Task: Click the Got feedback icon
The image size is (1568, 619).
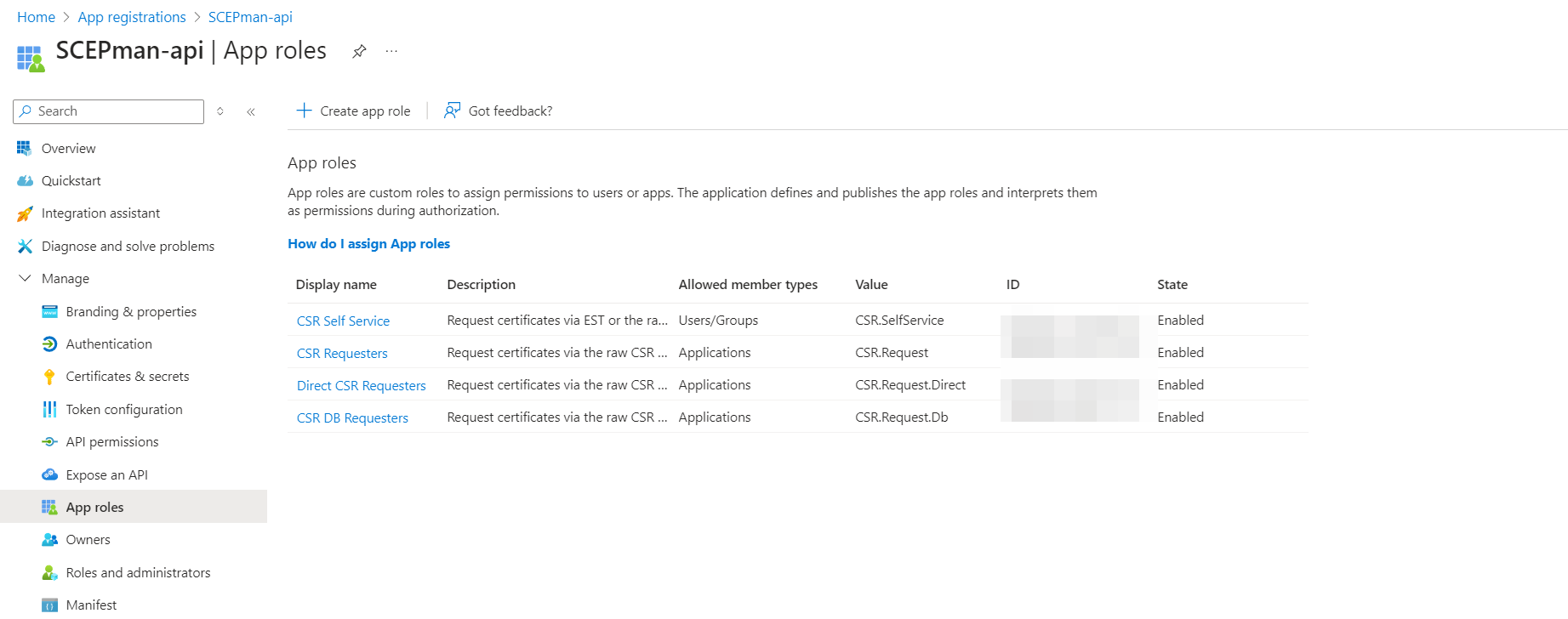Action: 452,111
